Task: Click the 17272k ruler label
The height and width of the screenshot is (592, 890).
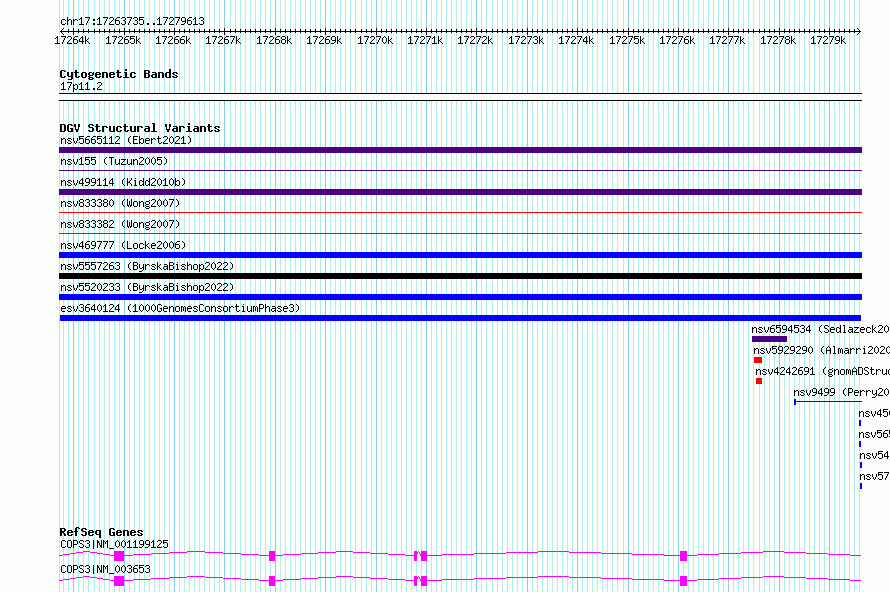Action: pyautogui.click(x=475, y=40)
